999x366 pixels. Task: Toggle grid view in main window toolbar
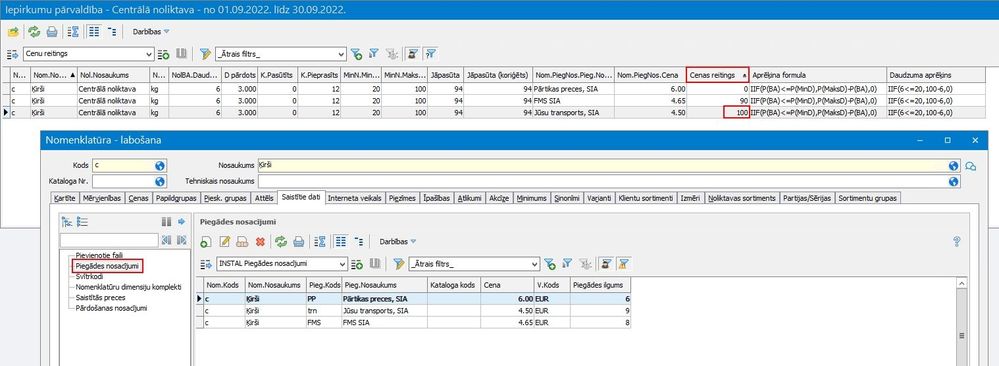point(94,31)
